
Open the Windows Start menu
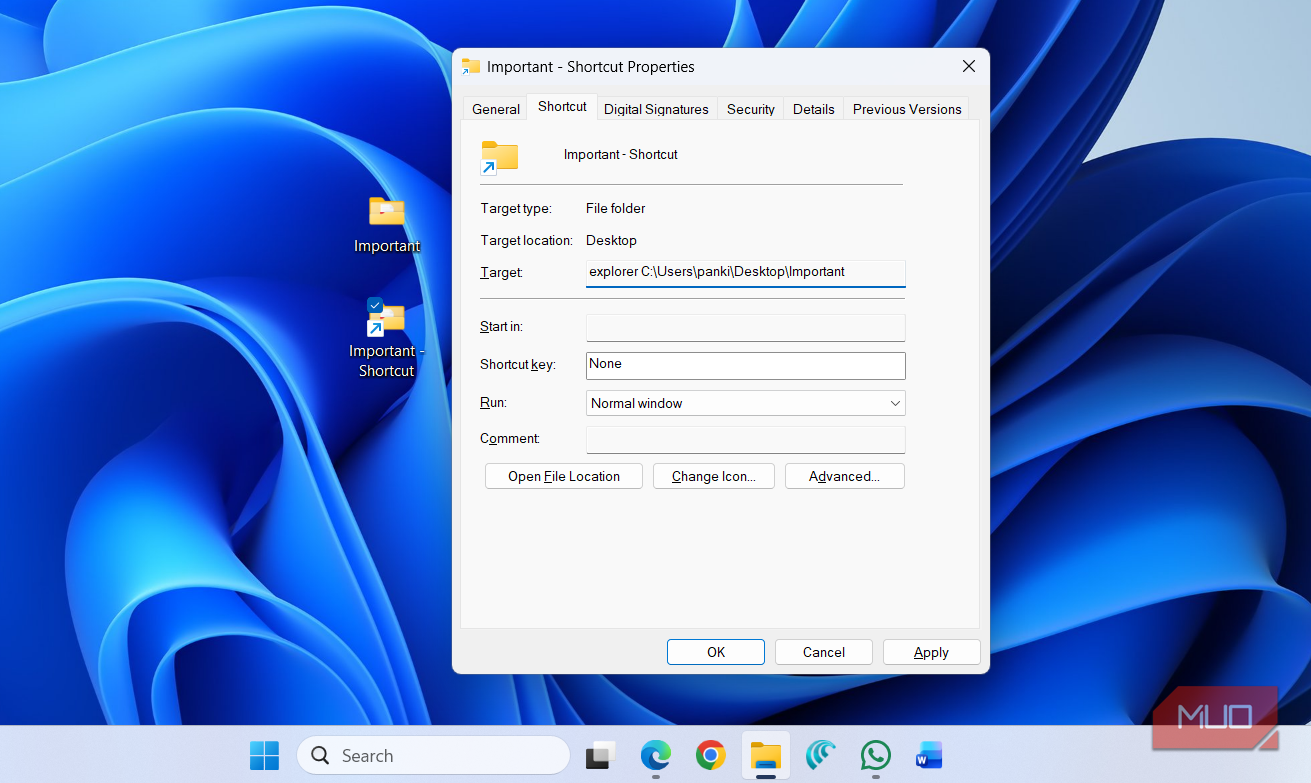(x=265, y=755)
